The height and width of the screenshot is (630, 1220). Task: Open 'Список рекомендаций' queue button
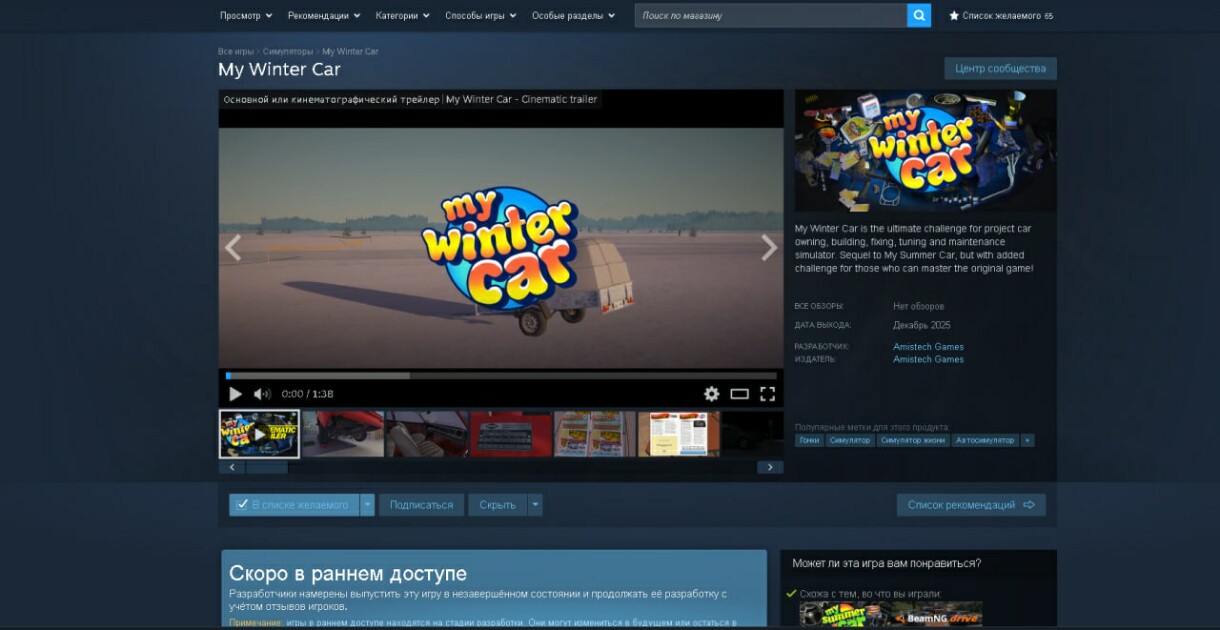click(x=971, y=505)
